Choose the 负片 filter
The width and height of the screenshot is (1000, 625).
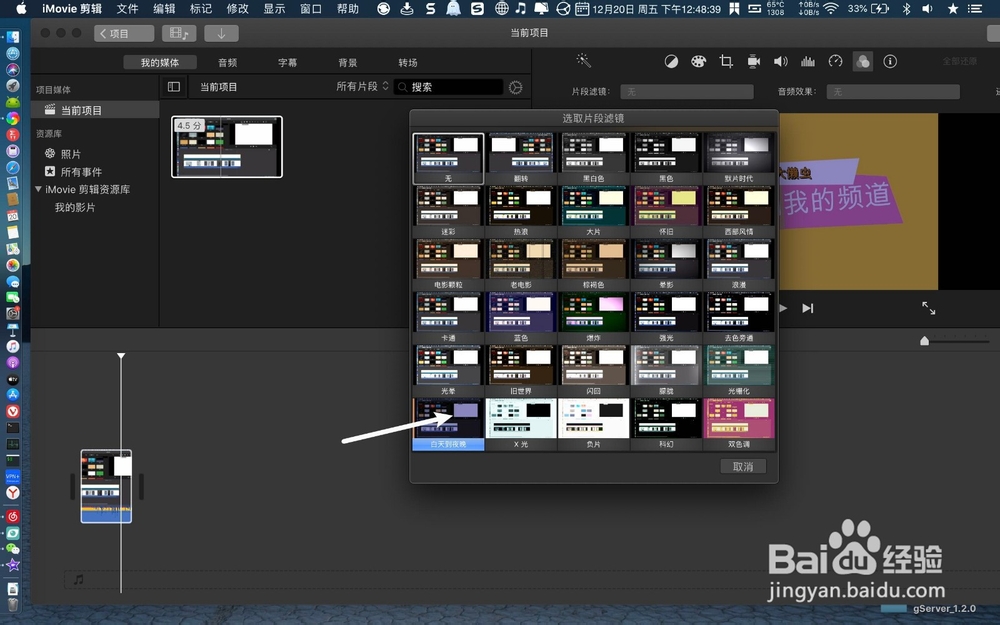(594, 423)
